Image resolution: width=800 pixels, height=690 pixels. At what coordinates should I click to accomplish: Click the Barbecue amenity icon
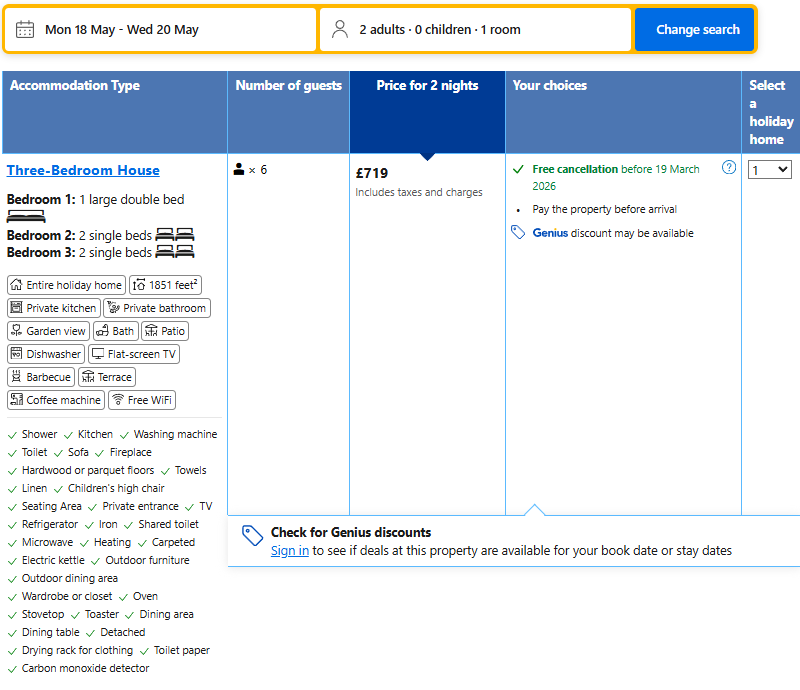[x=16, y=377]
